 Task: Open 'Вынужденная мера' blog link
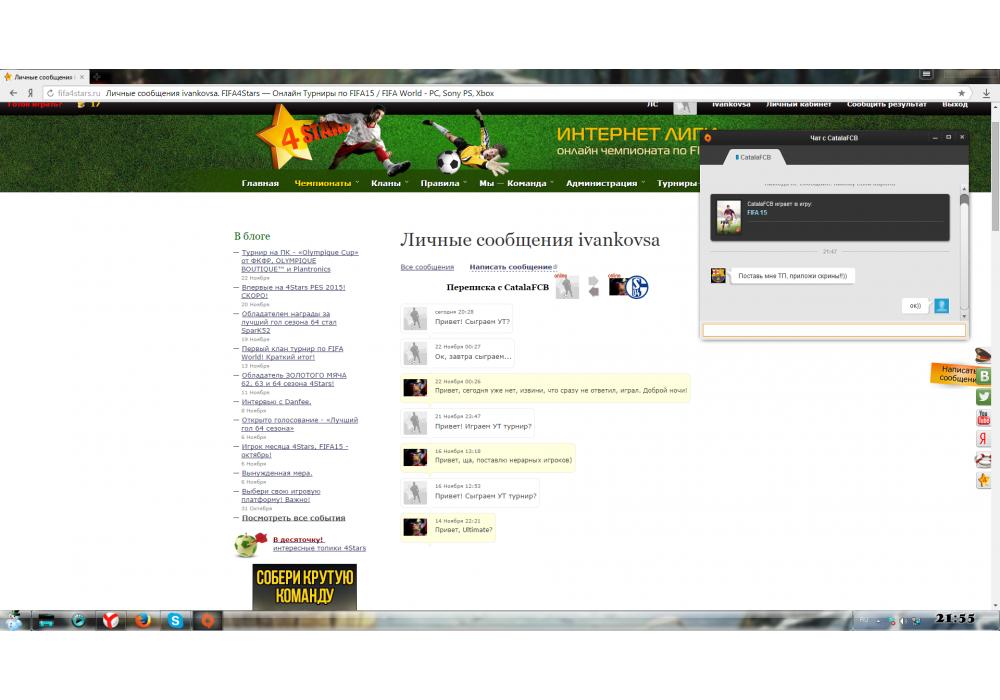(277, 473)
